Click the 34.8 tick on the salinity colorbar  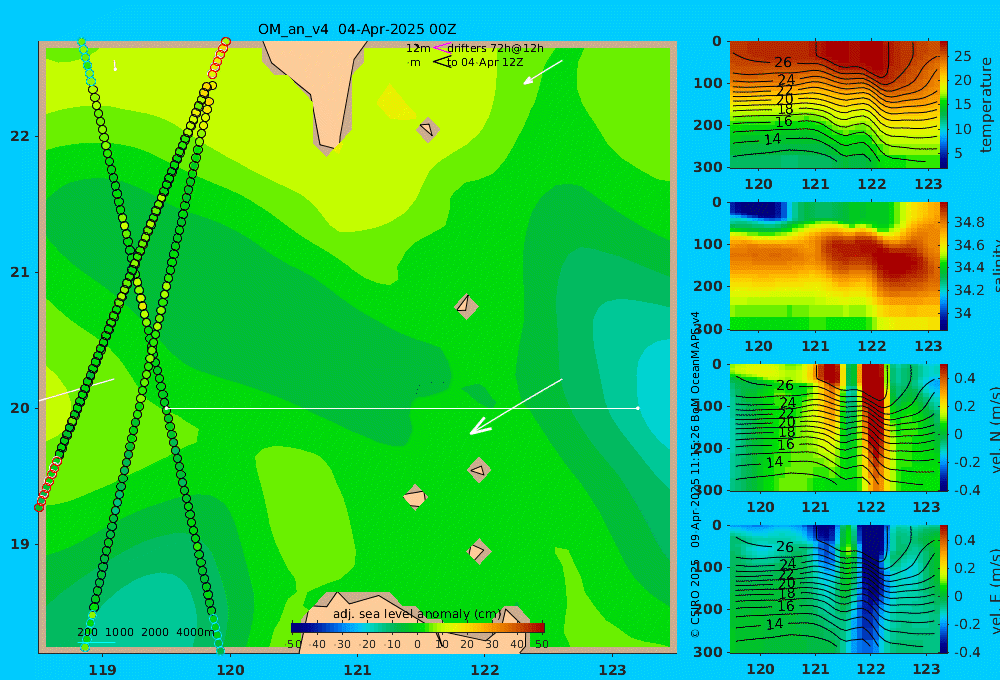(x=969, y=222)
